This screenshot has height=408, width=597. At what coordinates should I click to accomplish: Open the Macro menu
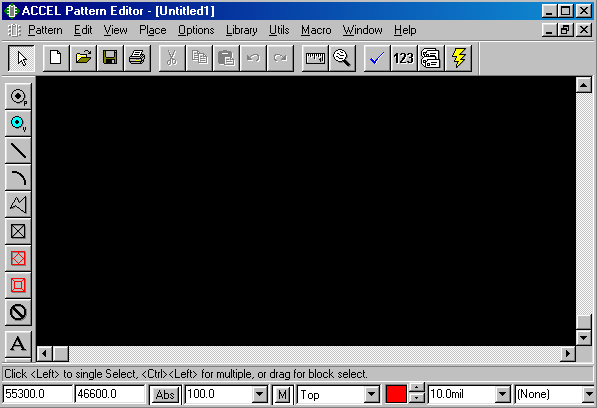(316, 30)
